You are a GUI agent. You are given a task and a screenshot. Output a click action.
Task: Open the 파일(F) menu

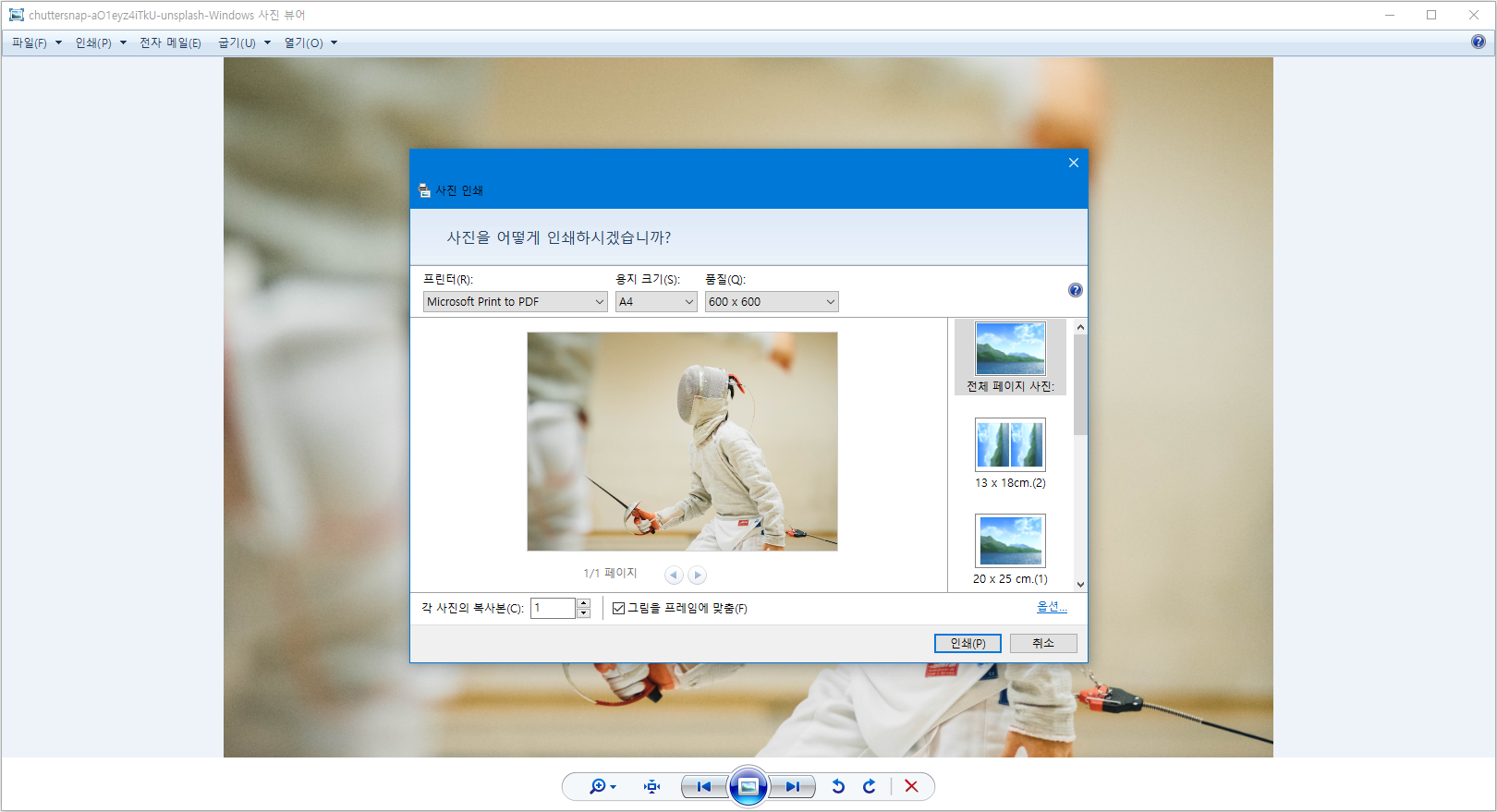pyautogui.click(x=36, y=42)
